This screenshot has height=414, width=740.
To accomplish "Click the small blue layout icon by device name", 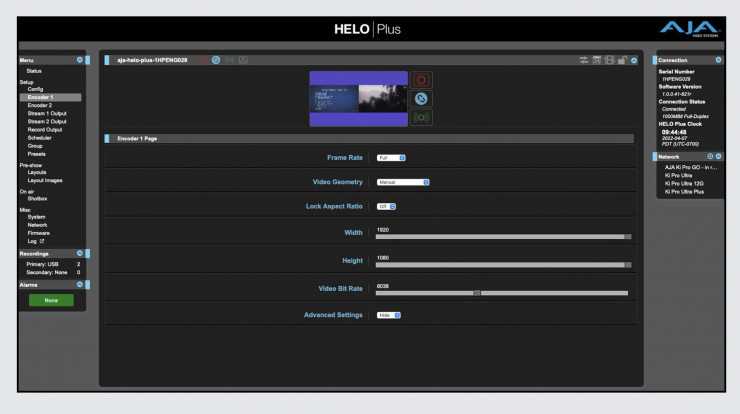I will [x=215, y=61].
